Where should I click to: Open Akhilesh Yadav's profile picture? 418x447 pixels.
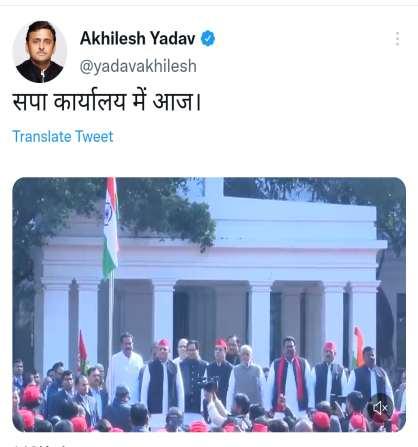[x=40, y=52]
